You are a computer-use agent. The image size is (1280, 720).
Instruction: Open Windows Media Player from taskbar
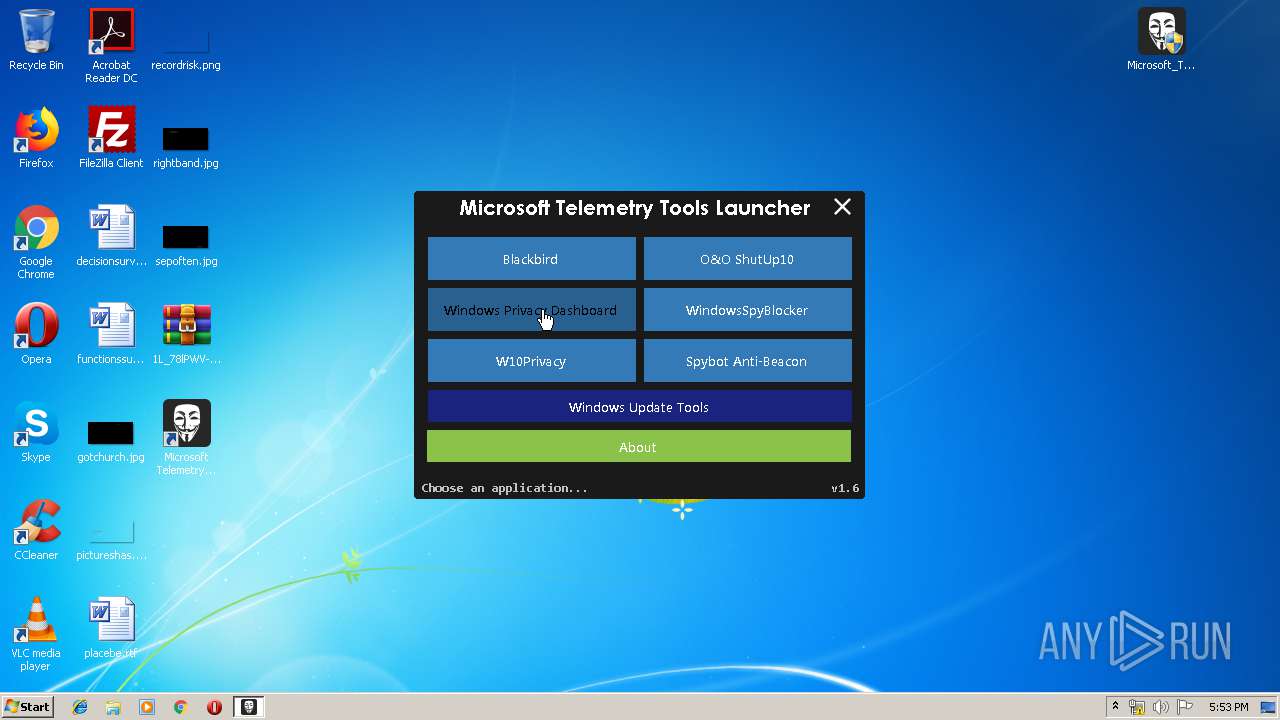coord(147,706)
